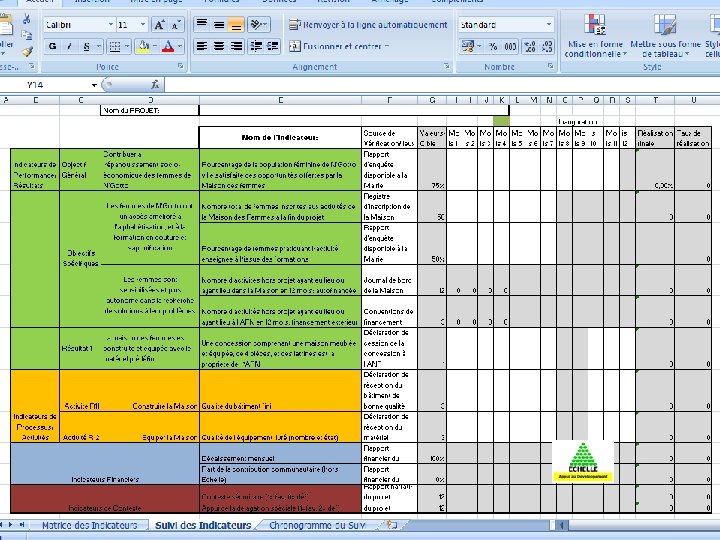Apply percent style format
The image size is (720, 540).
click(x=493, y=46)
